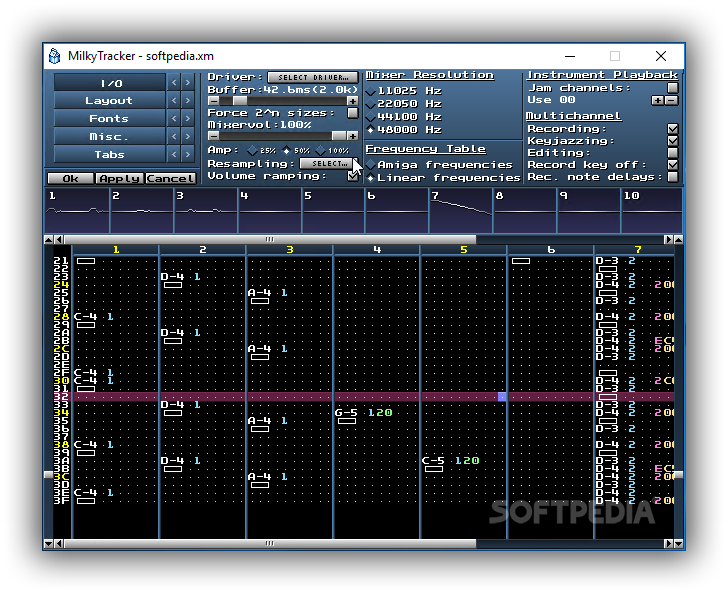Viewport: 728px width, 593px height.
Task: Increase buffer size with plus button
Action: [352, 101]
